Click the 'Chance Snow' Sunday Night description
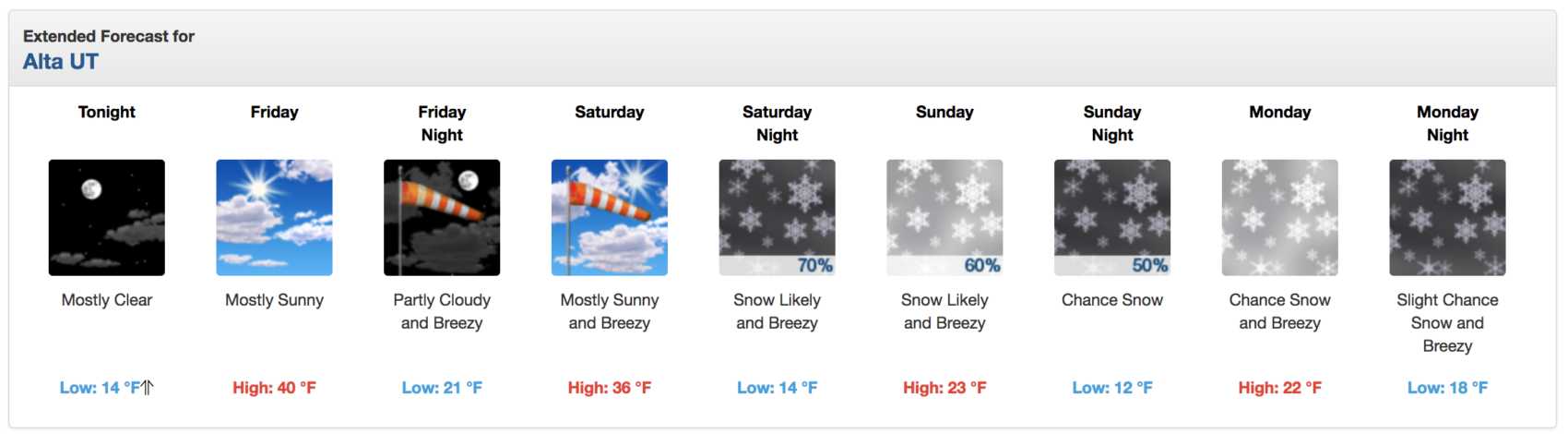Image resolution: width=1568 pixels, height=434 pixels. click(x=1112, y=300)
